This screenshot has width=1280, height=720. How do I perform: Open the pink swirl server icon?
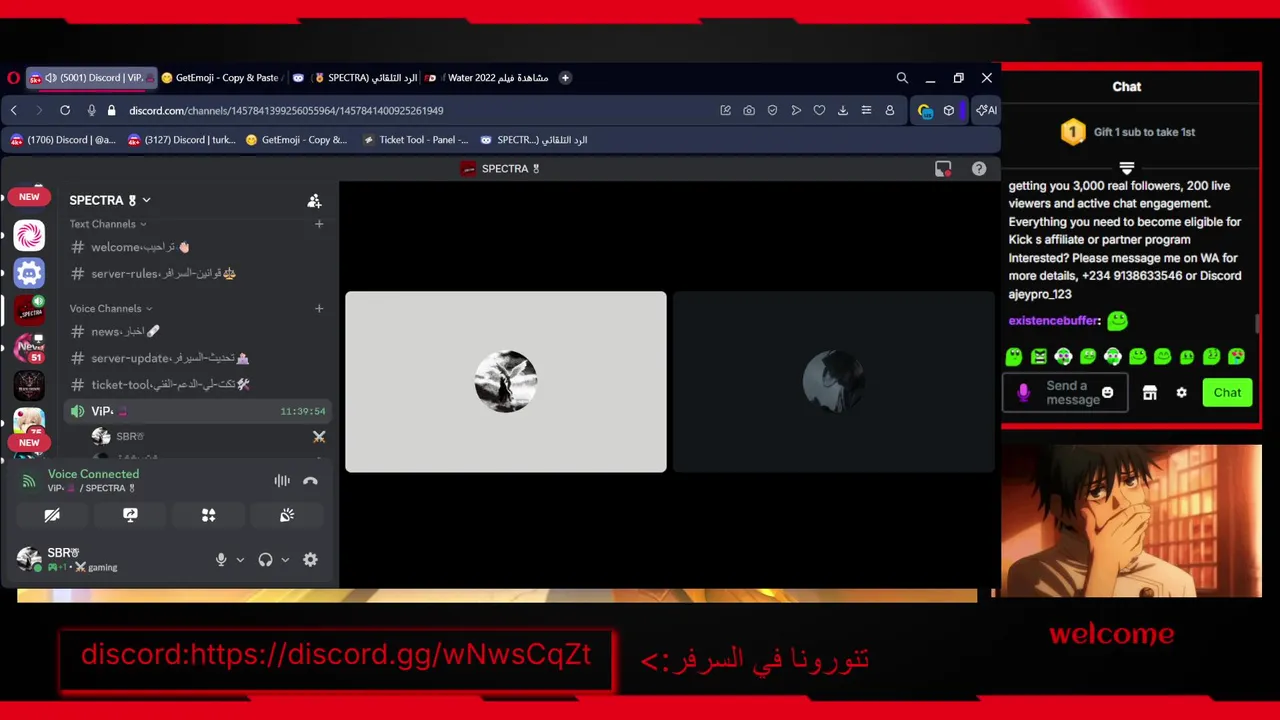(x=29, y=235)
